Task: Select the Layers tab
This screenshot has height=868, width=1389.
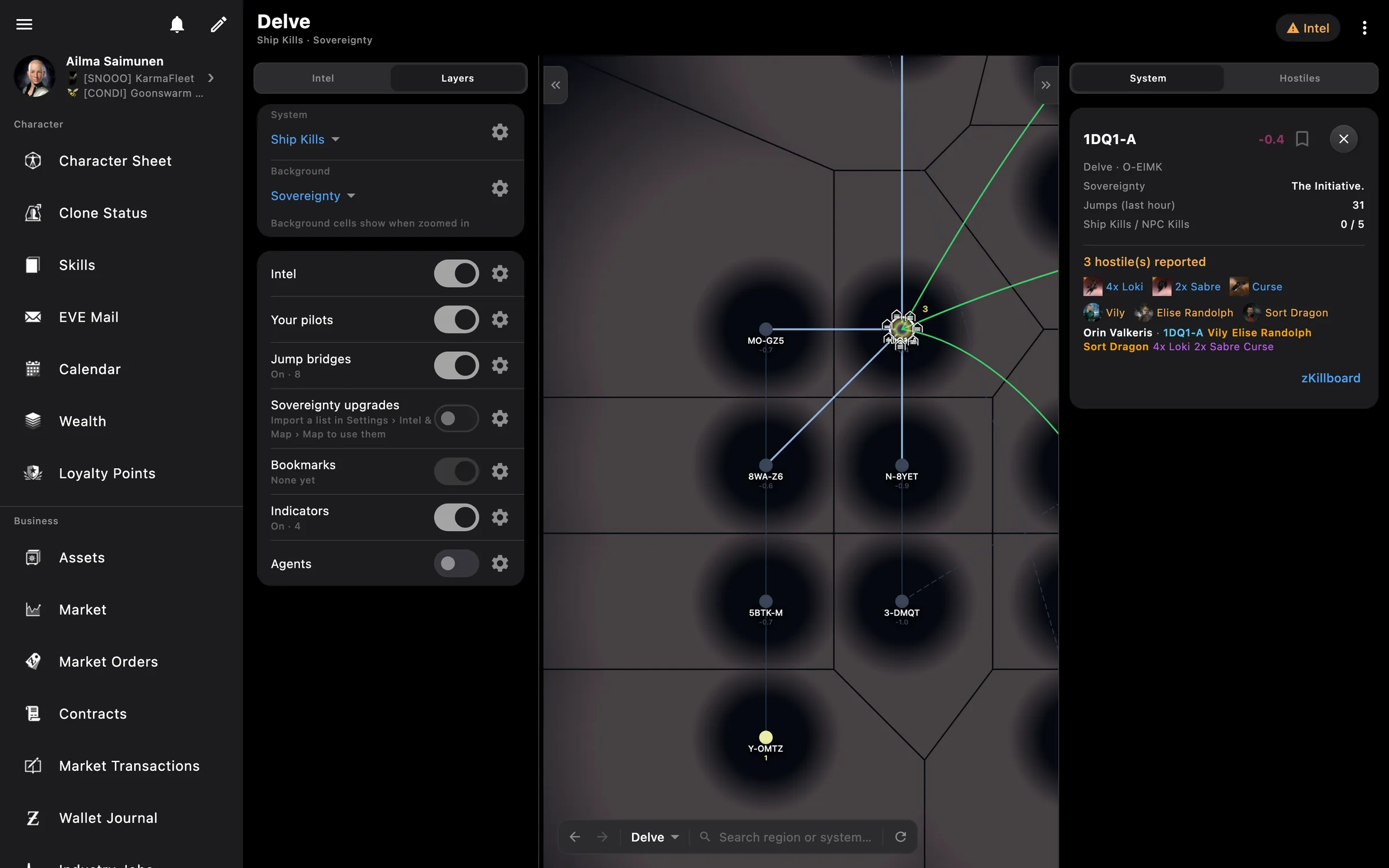Action: click(x=457, y=78)
